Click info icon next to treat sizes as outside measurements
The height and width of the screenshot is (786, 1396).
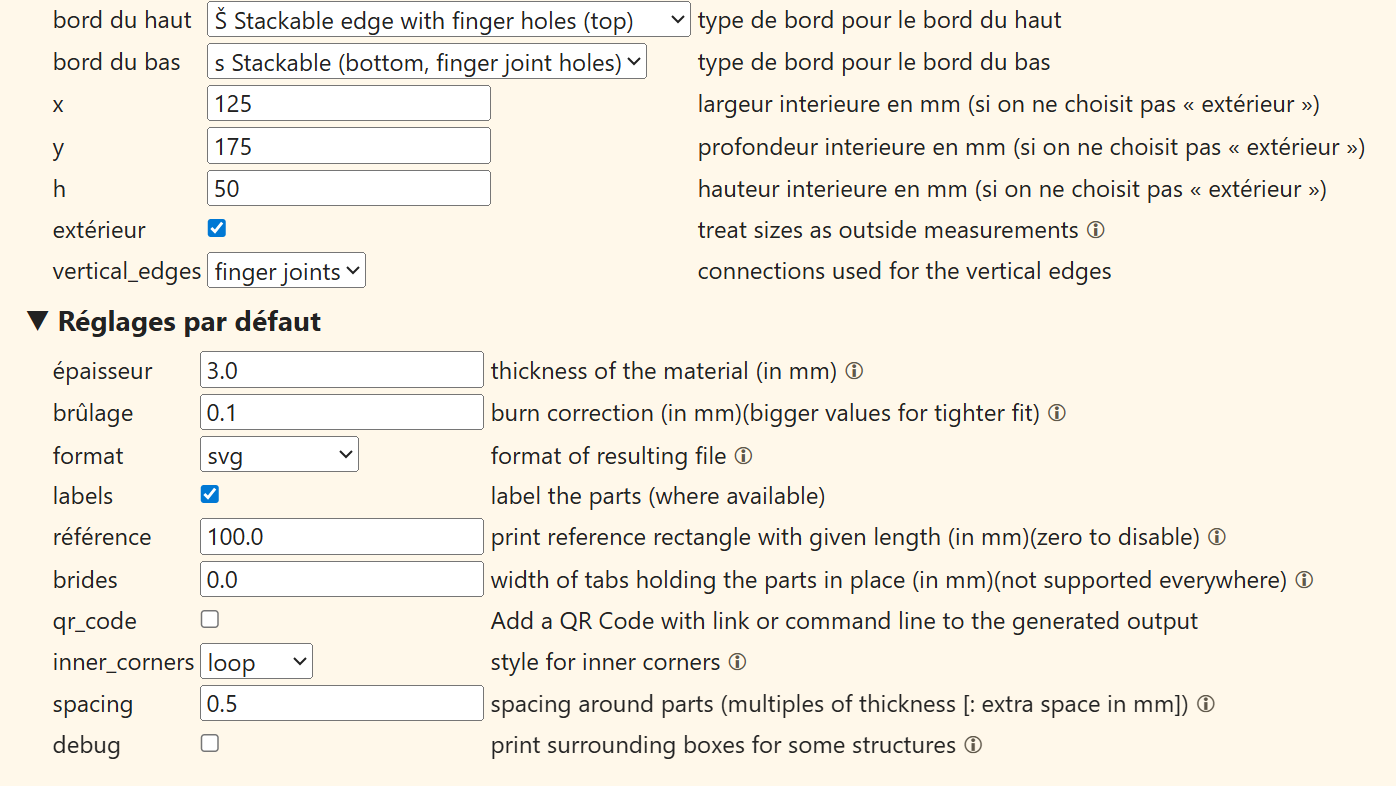(x=1096, y=230)
